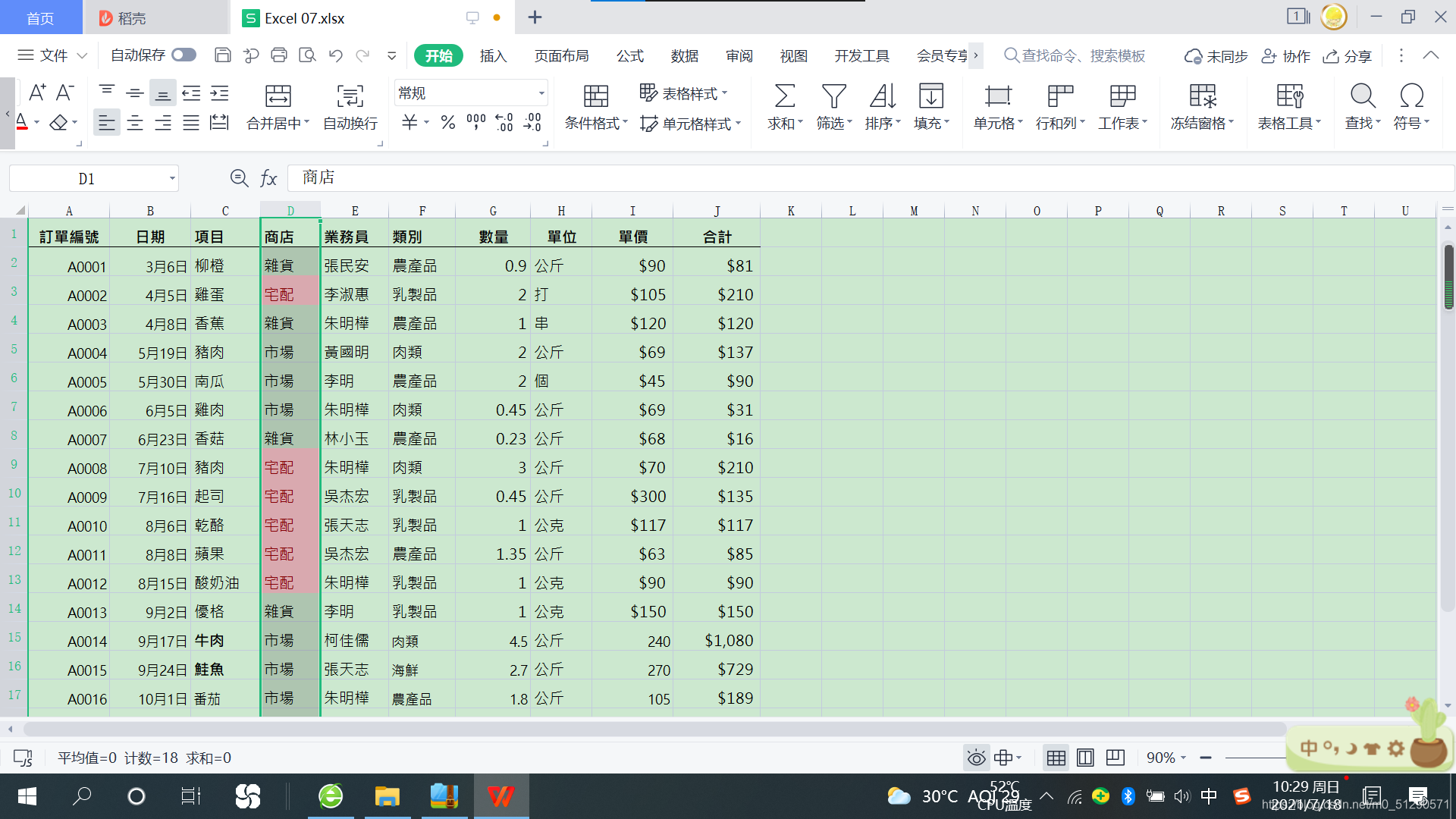Click the Sort (排序) icon
The height and width of the screenshot is (819, 1456).
tap(882, 96)
